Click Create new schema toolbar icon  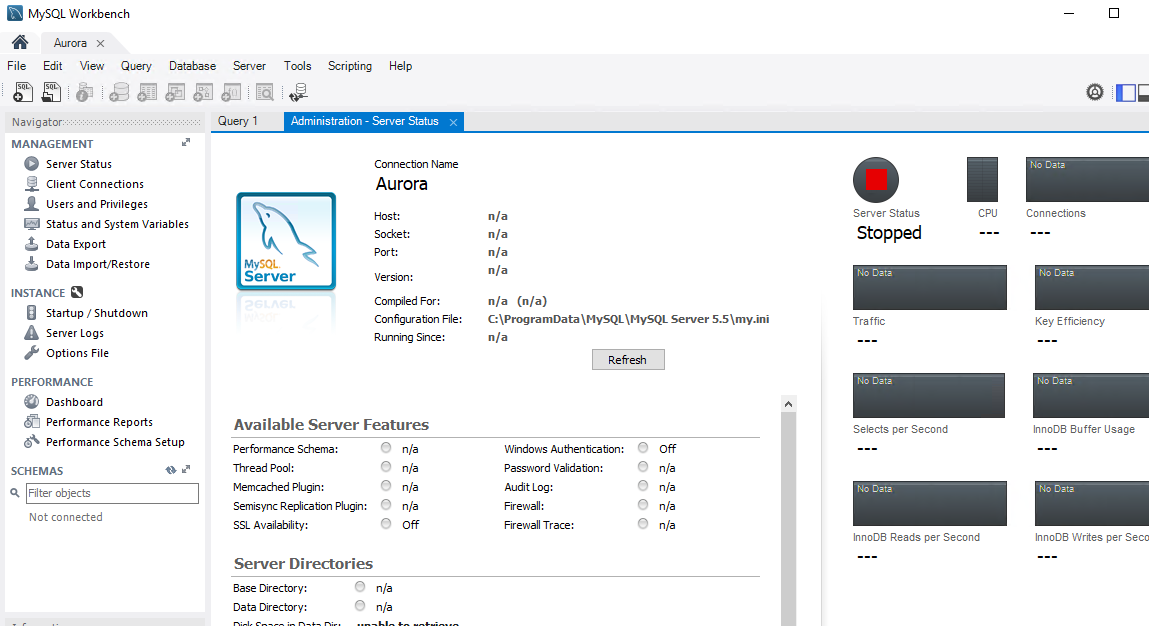[x=119, y=92]
